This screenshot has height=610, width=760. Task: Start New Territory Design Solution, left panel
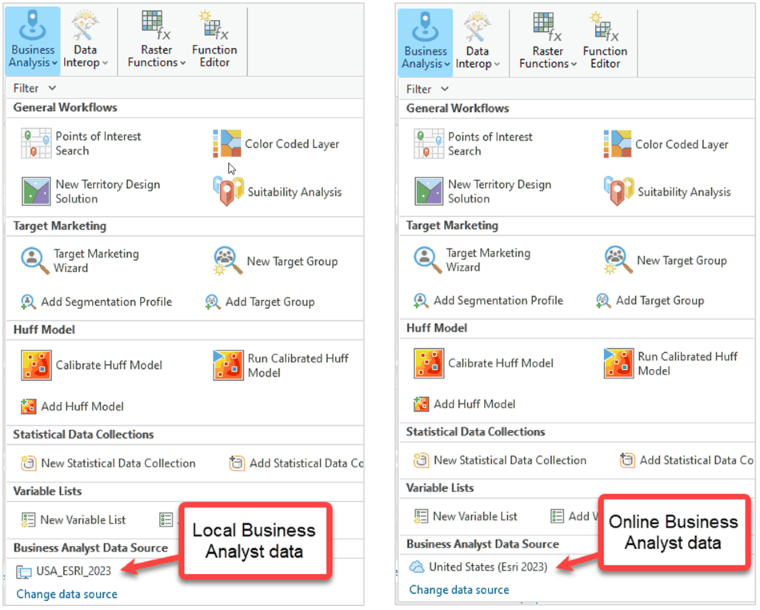[x=91, y=191]
